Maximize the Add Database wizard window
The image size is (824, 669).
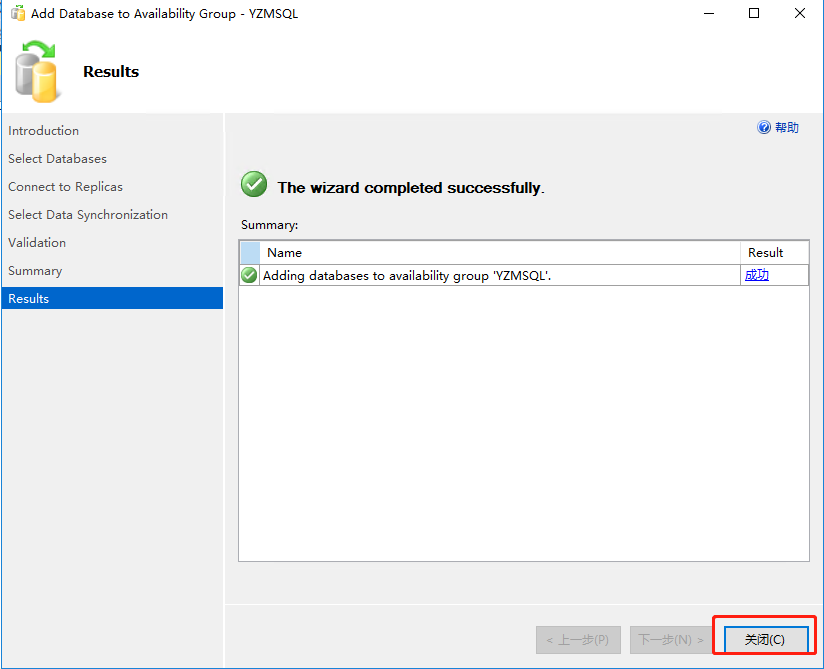coord(754,14)
